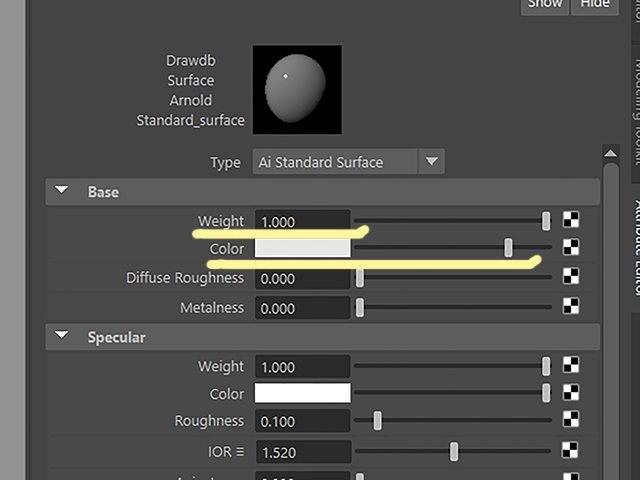
Task: Open texture map button for Base Weight
Action: 571,220
